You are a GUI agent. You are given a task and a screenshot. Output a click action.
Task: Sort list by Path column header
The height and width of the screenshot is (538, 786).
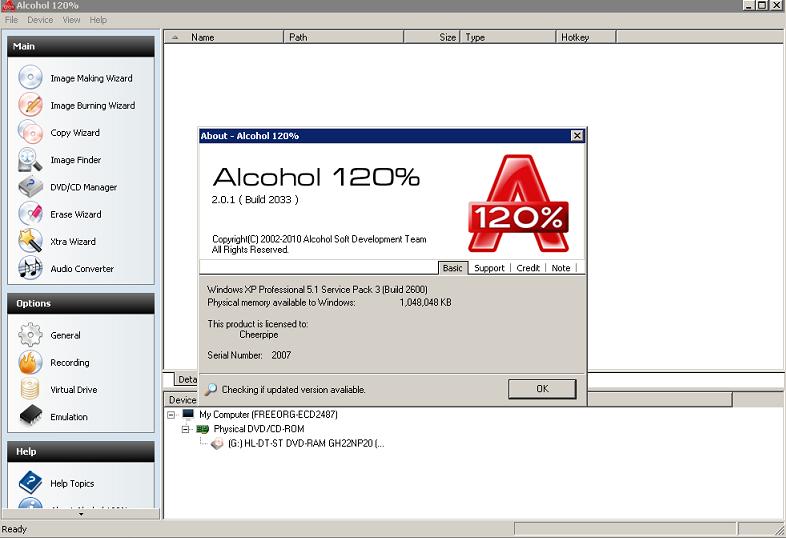pyautogui.click(x=344, y=37)
